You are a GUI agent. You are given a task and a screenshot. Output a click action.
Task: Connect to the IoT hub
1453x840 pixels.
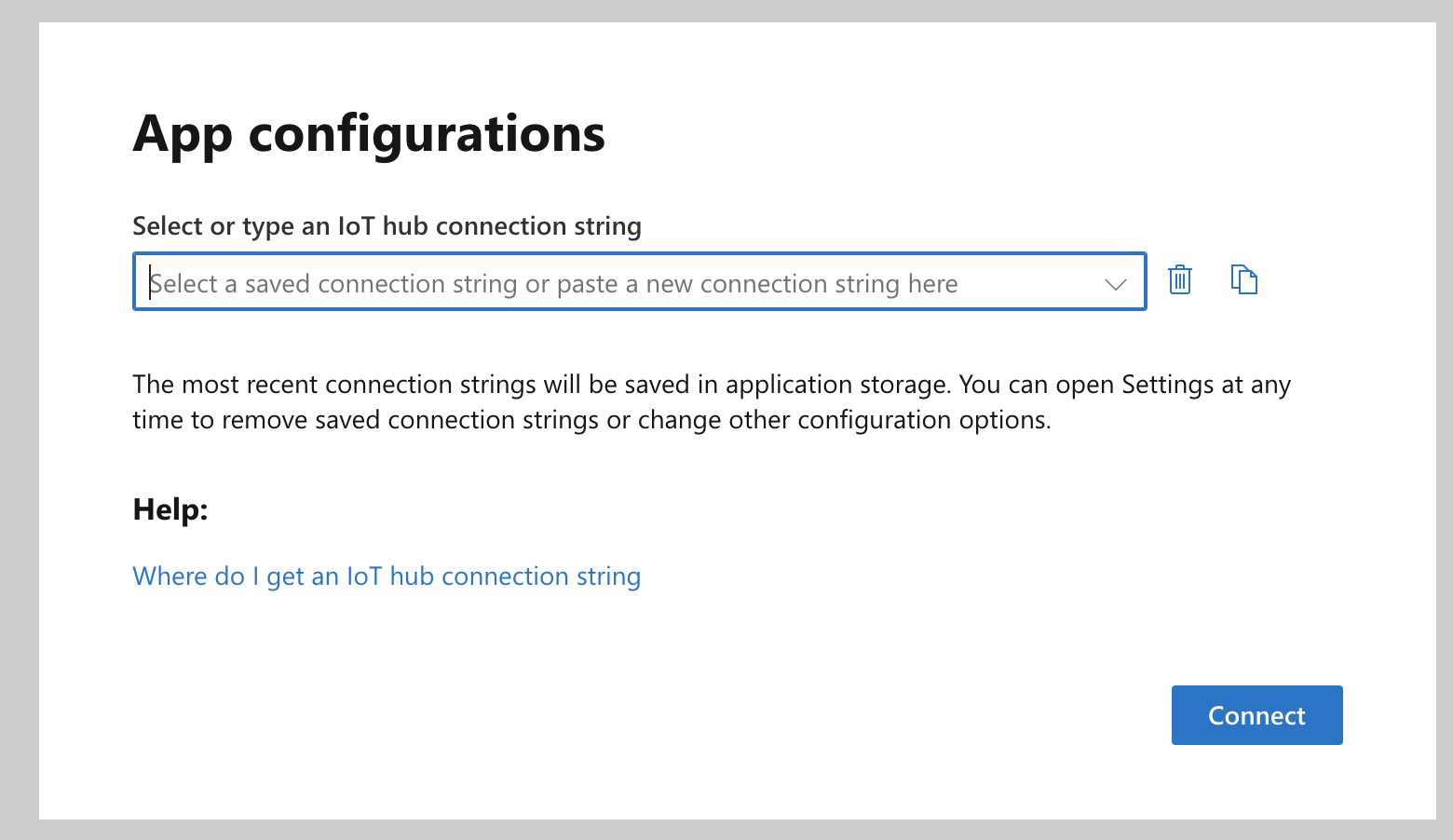(1256, 715)
